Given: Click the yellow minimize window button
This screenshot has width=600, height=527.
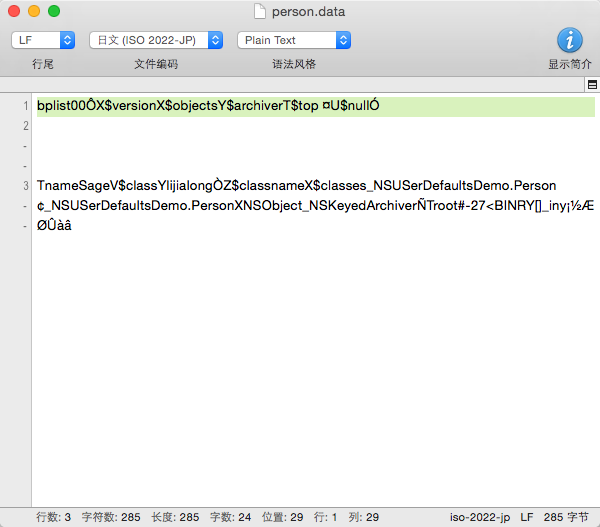Looking at the screenshot, I should point(34,11).
